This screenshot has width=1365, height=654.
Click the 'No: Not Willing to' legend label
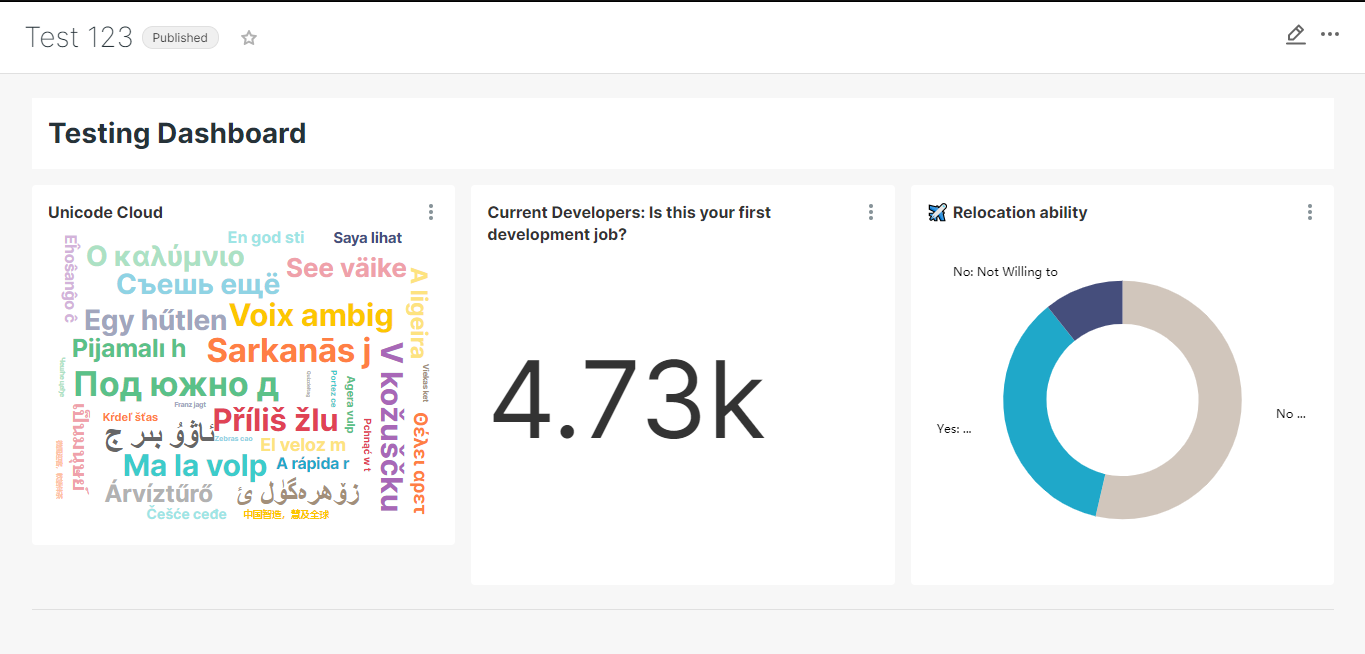(x=1004, y=271)
